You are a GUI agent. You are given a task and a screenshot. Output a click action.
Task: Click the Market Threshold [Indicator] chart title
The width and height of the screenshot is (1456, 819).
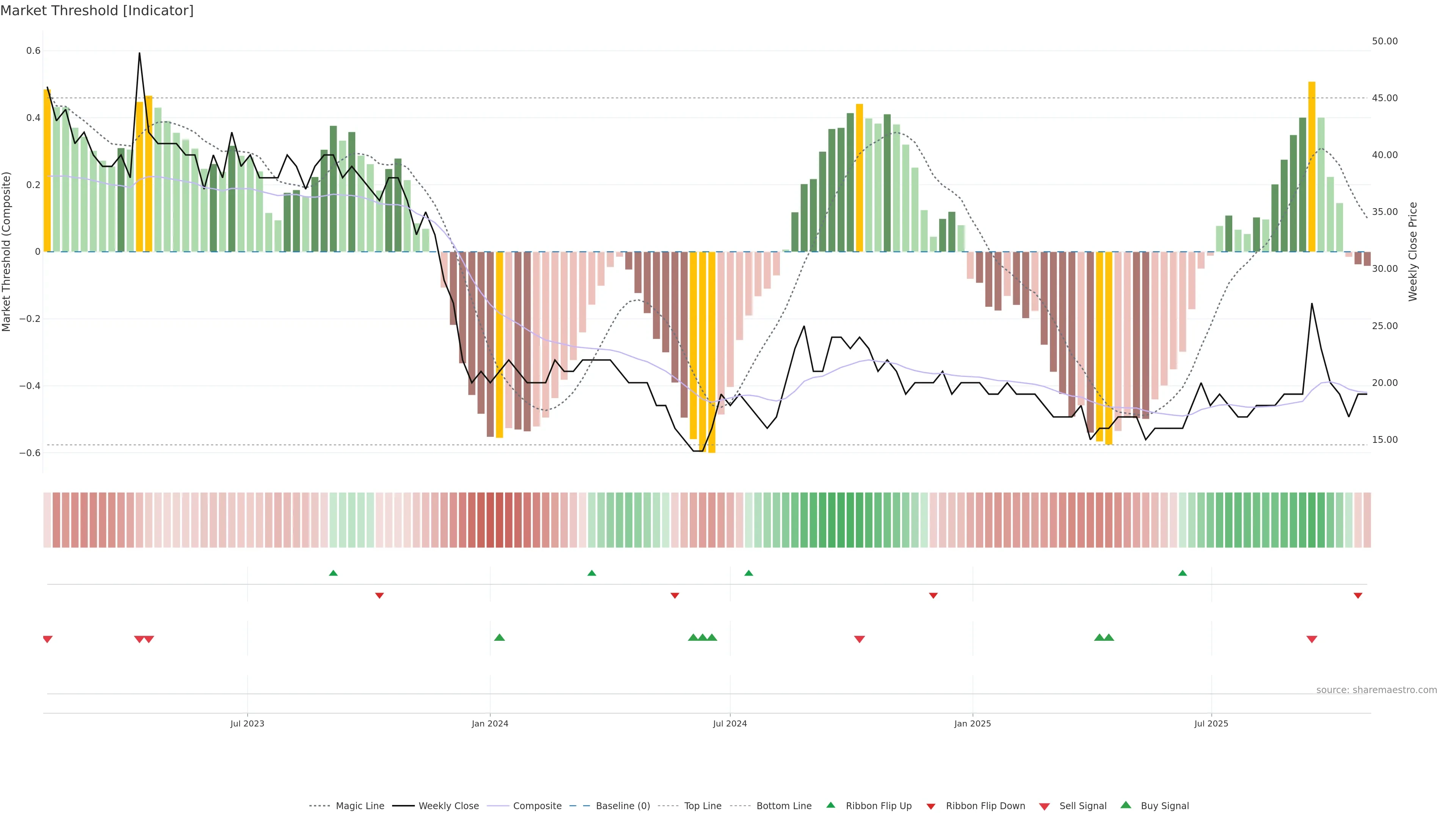pos(97,11)
